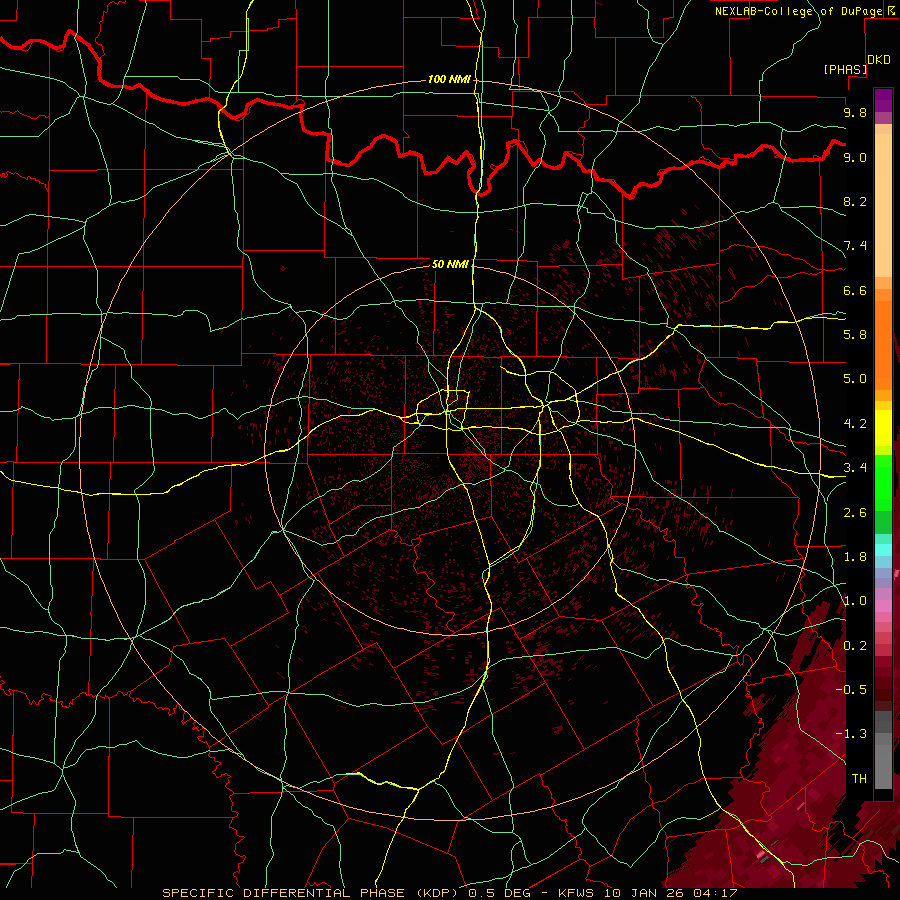Pick the yellow segment of the color bar

click(883, 428)
